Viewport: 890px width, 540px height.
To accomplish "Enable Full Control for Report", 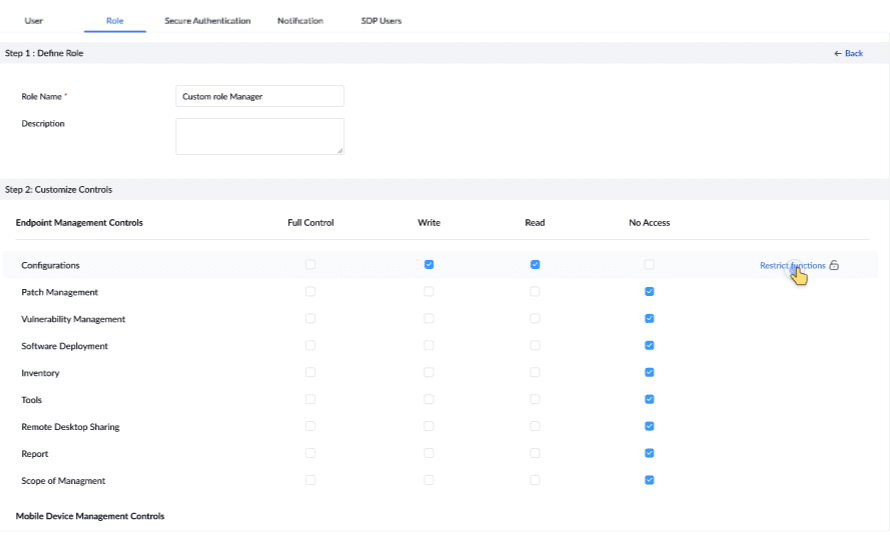I will (x=310, y=453).
